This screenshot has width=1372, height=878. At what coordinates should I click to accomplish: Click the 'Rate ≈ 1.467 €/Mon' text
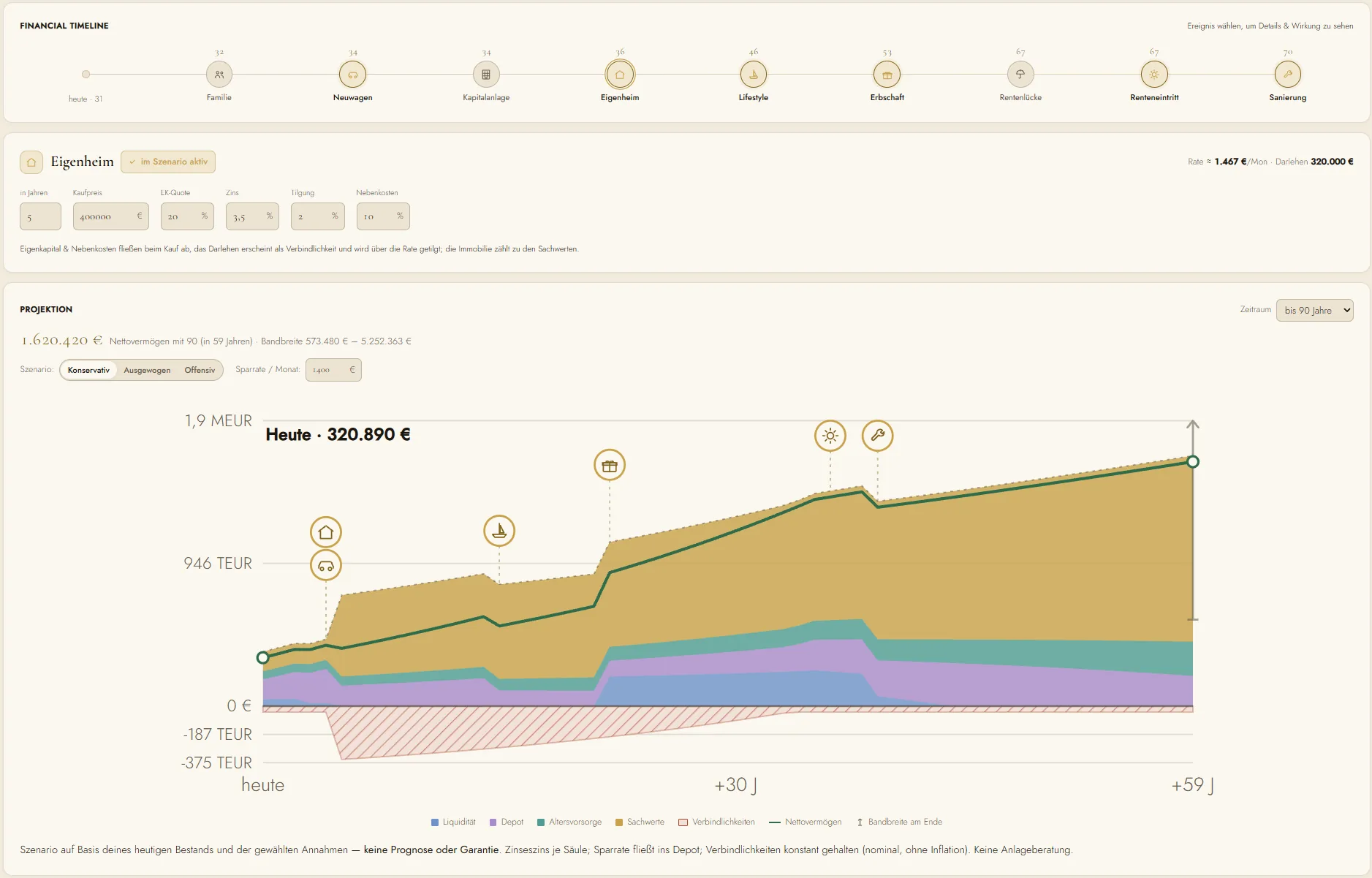[x=1227, y=162]
